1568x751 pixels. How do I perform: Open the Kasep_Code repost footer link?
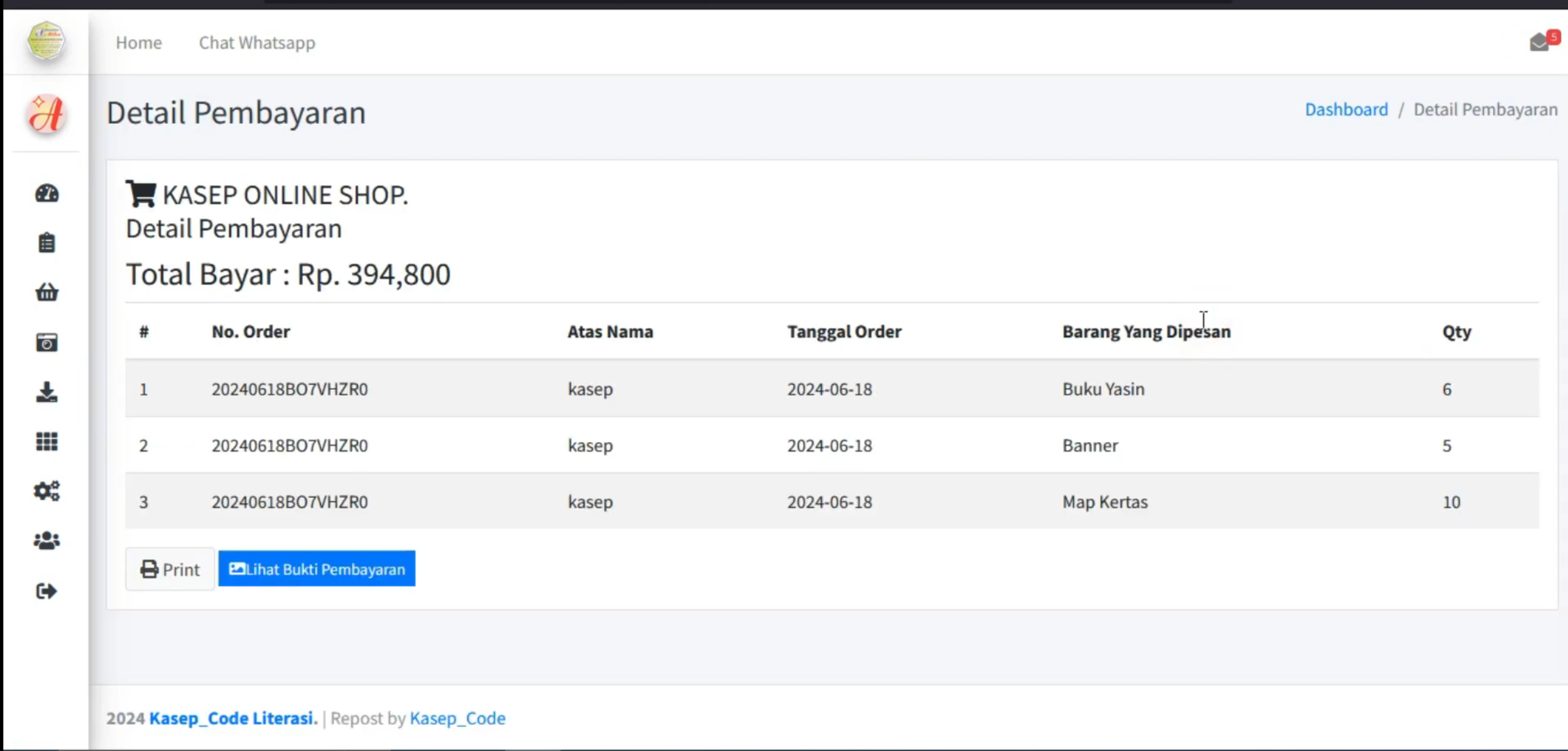(458, 718)
